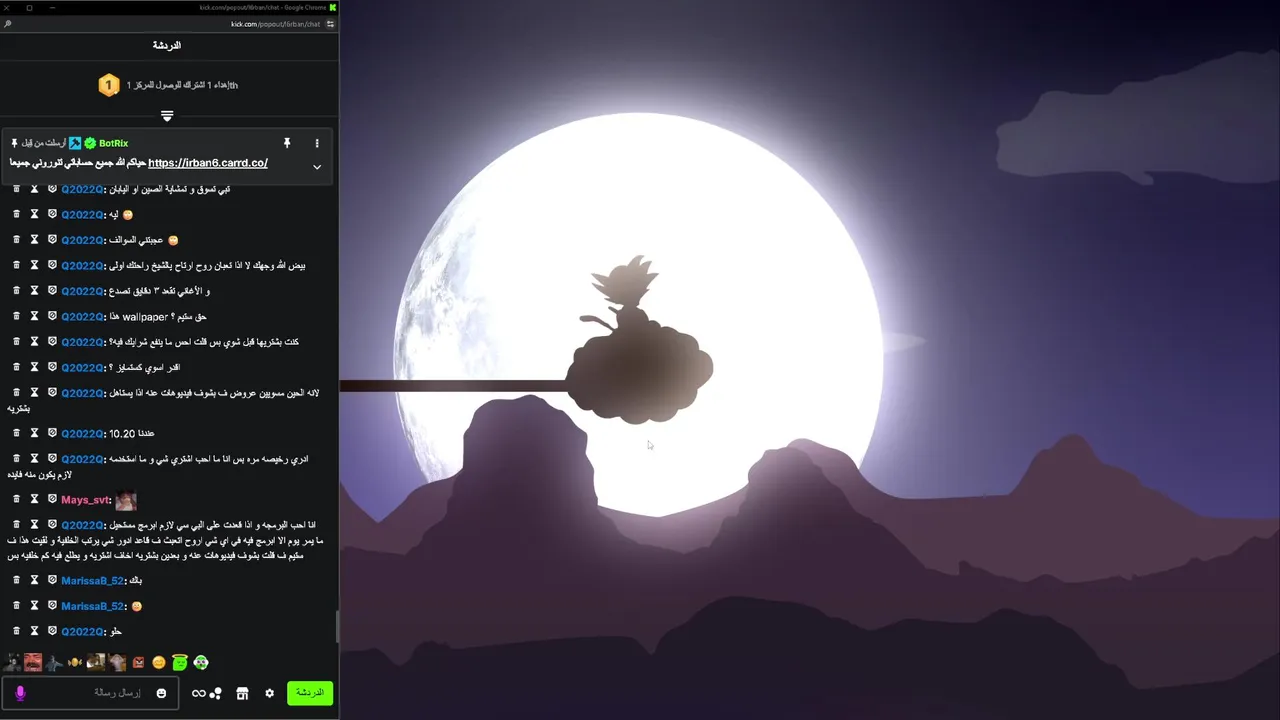Activate the purple microphone voice icon
This screenshot has width=1280, height=720.
20,693
